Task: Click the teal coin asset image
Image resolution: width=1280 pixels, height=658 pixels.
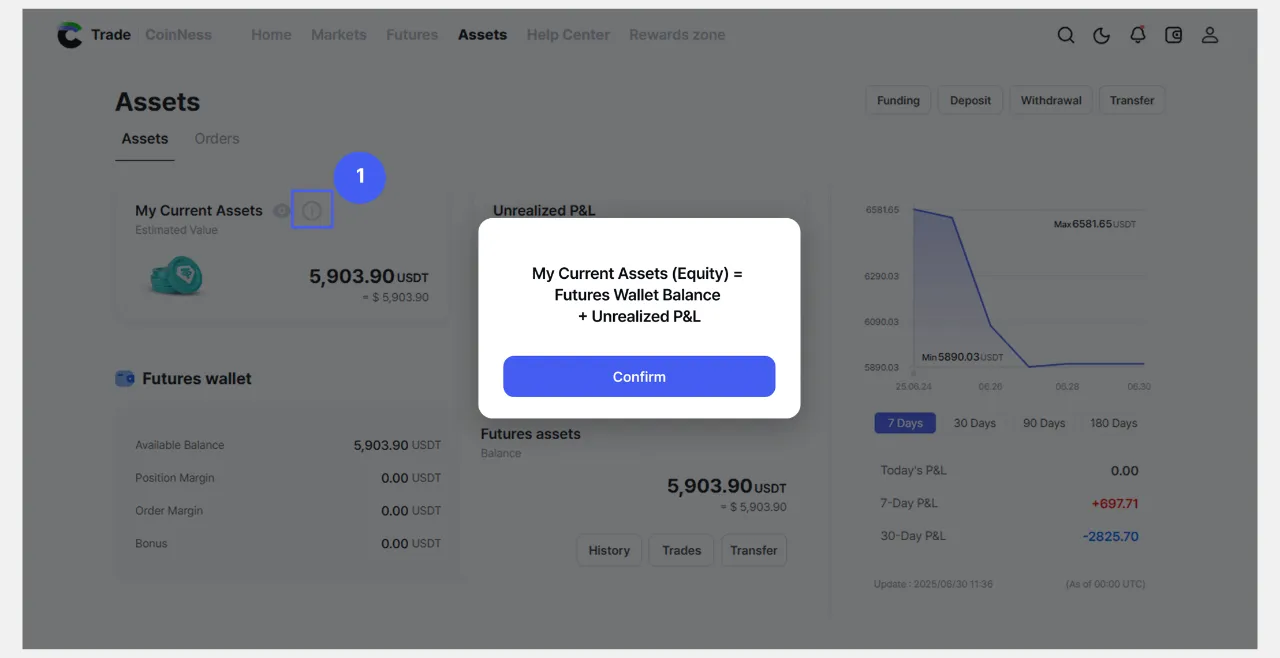Action: 176,276
